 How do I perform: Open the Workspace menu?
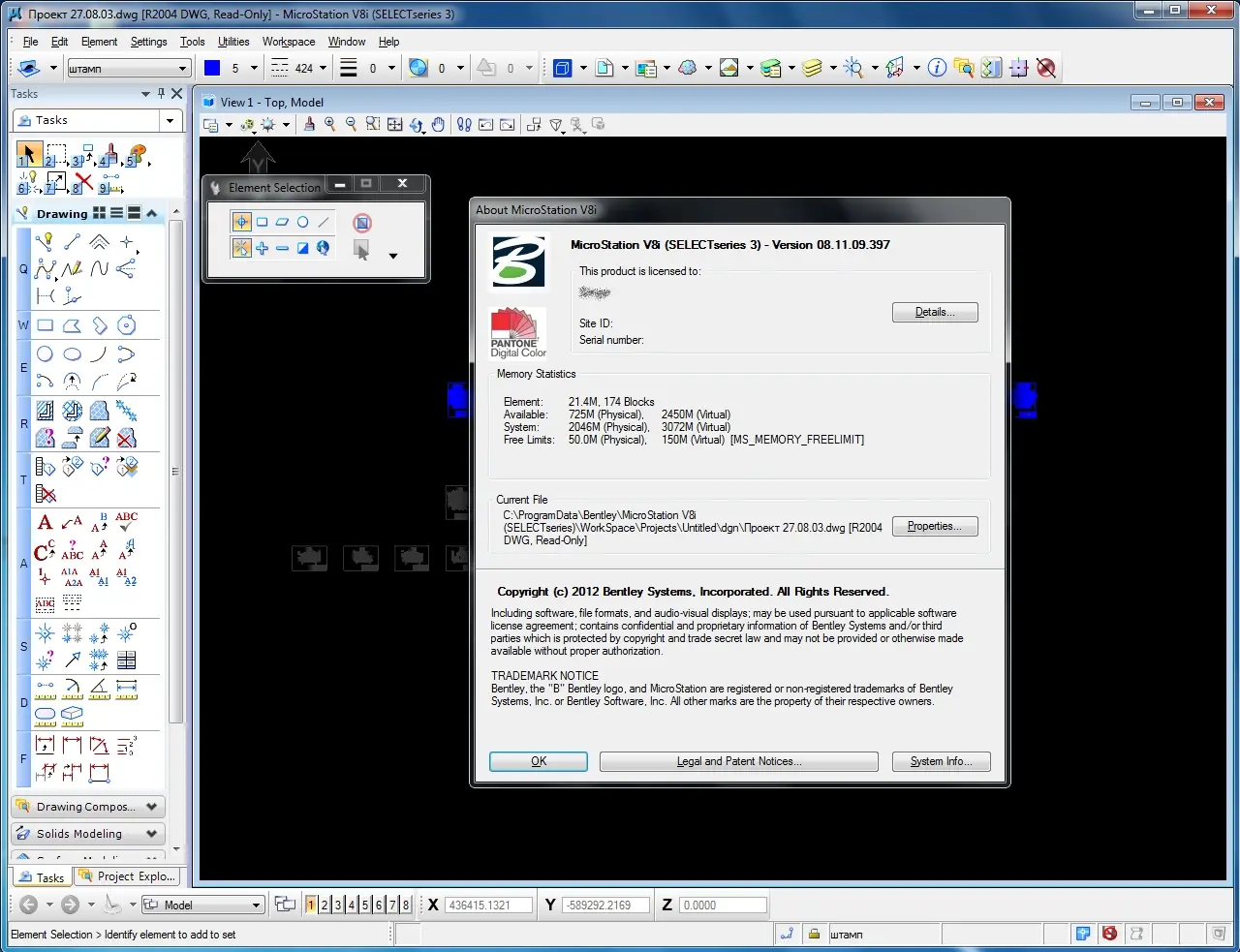click(289, 42)
